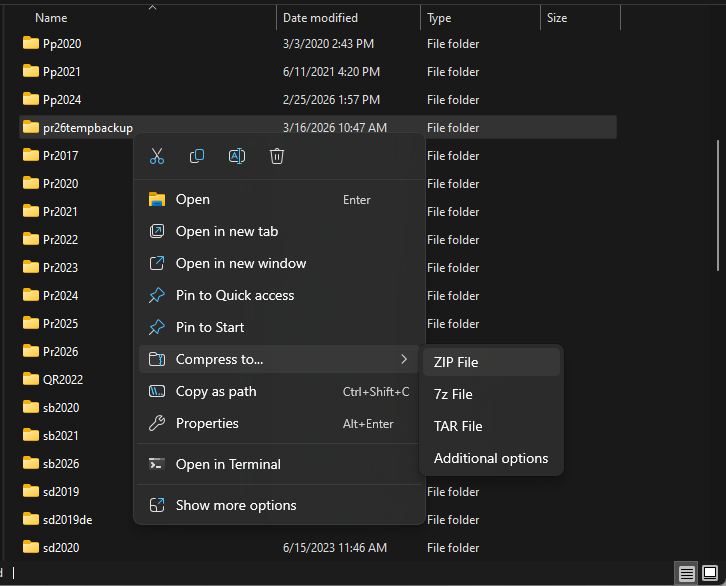Click Open in new tab
Image resolution: width=726 pixels, height=586 pixels.
[227, 231]
